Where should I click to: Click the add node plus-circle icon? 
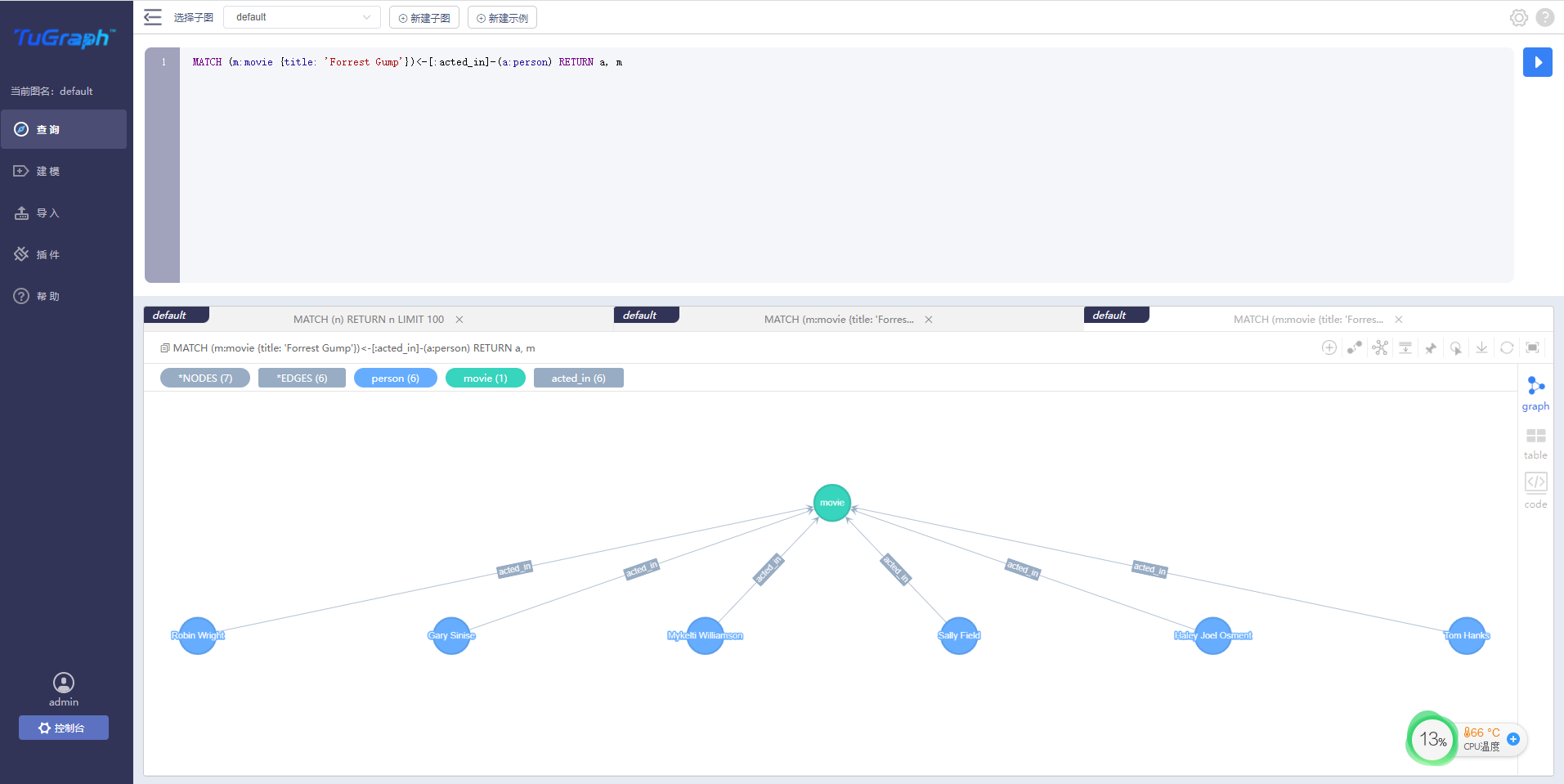1329,347
